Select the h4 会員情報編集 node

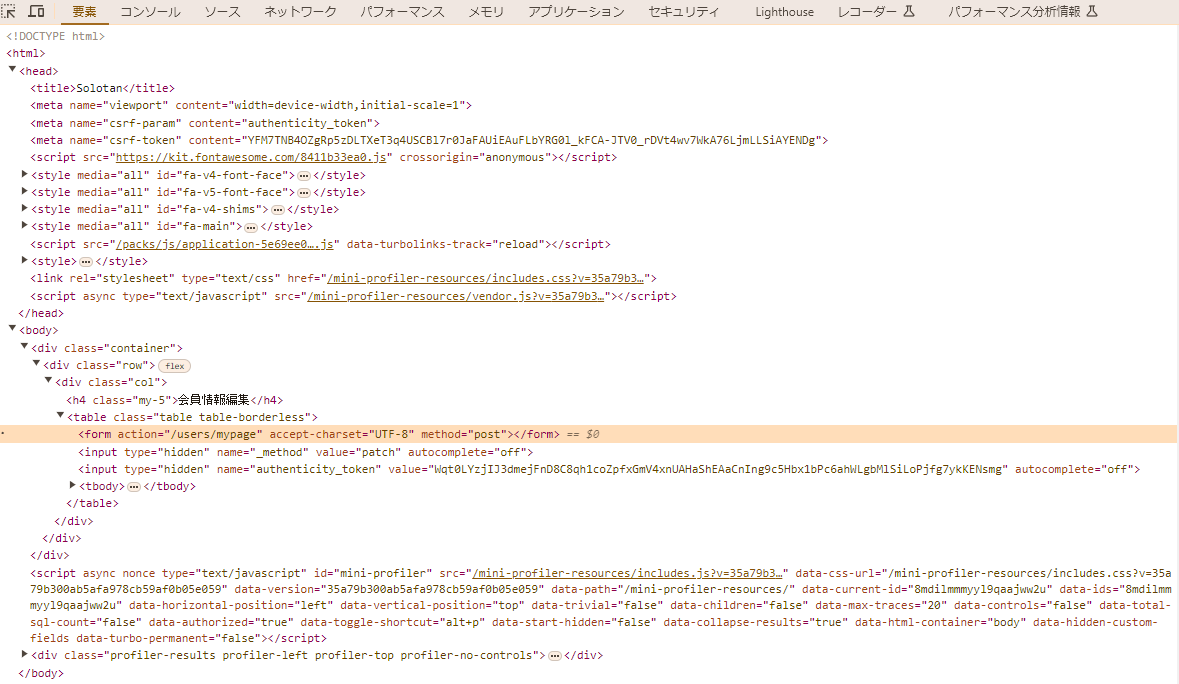click(x=174, y=400)
